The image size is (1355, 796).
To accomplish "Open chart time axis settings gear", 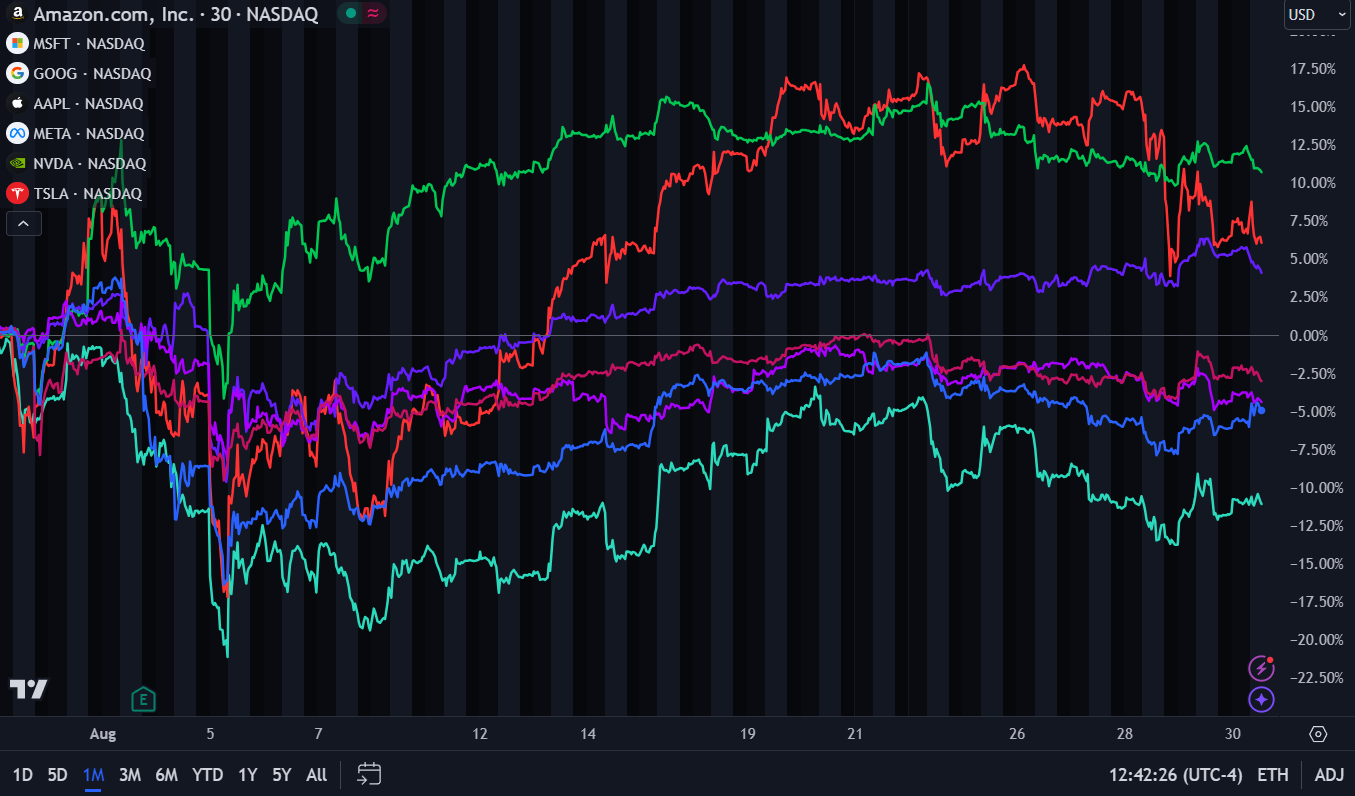I will click(1318, 734).
